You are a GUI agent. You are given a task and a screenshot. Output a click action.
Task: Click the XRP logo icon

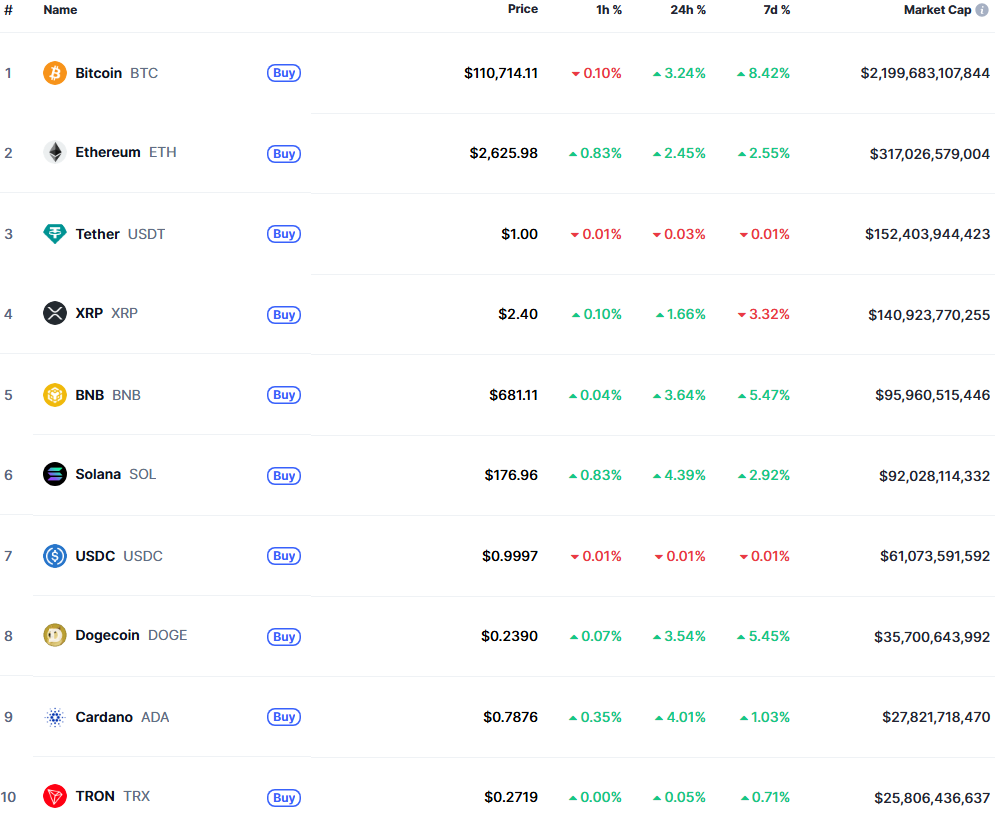pyautogui.click(x=55, y=314)
